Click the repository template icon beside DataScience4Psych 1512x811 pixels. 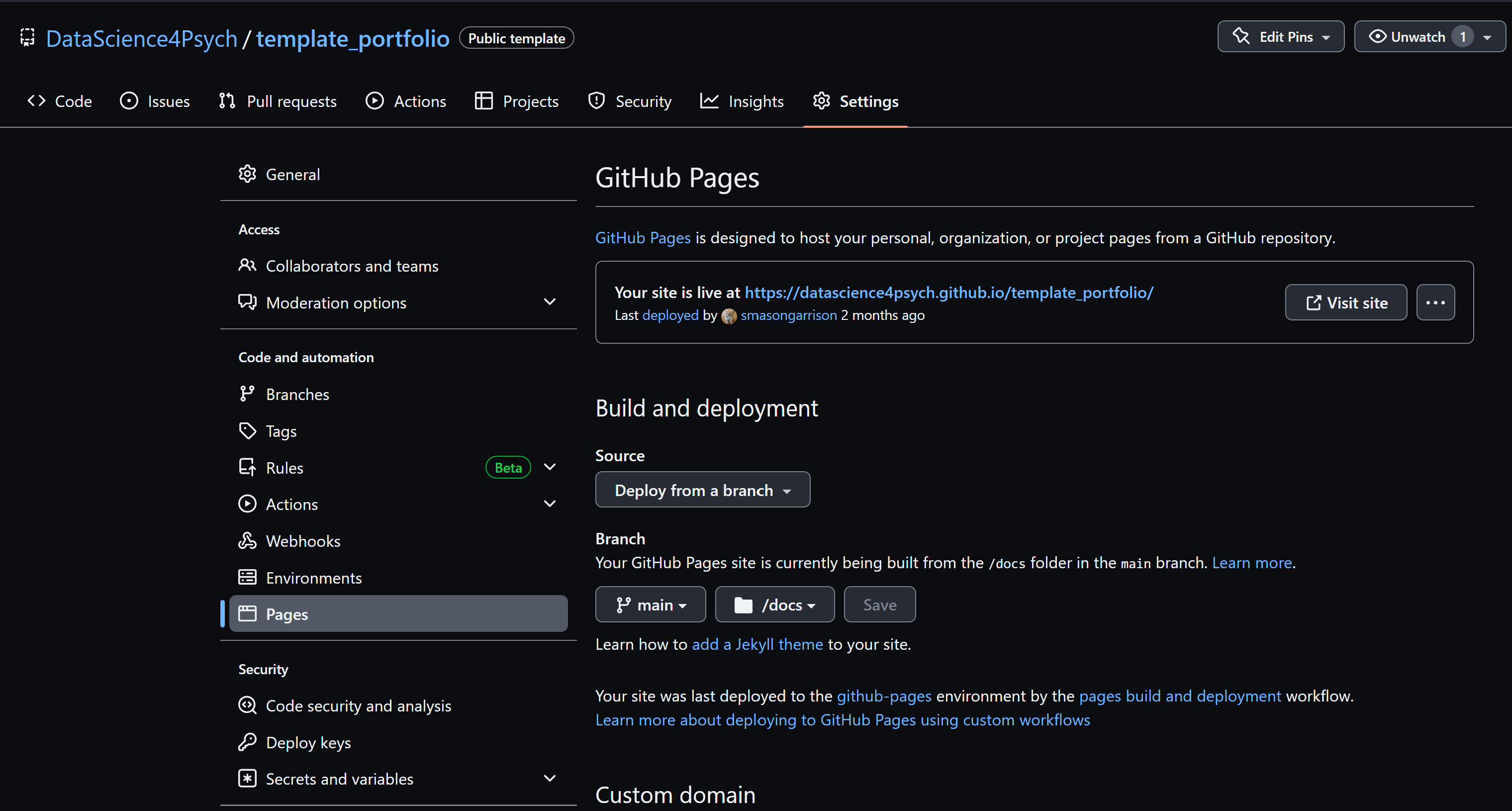[x=27, y=38]
